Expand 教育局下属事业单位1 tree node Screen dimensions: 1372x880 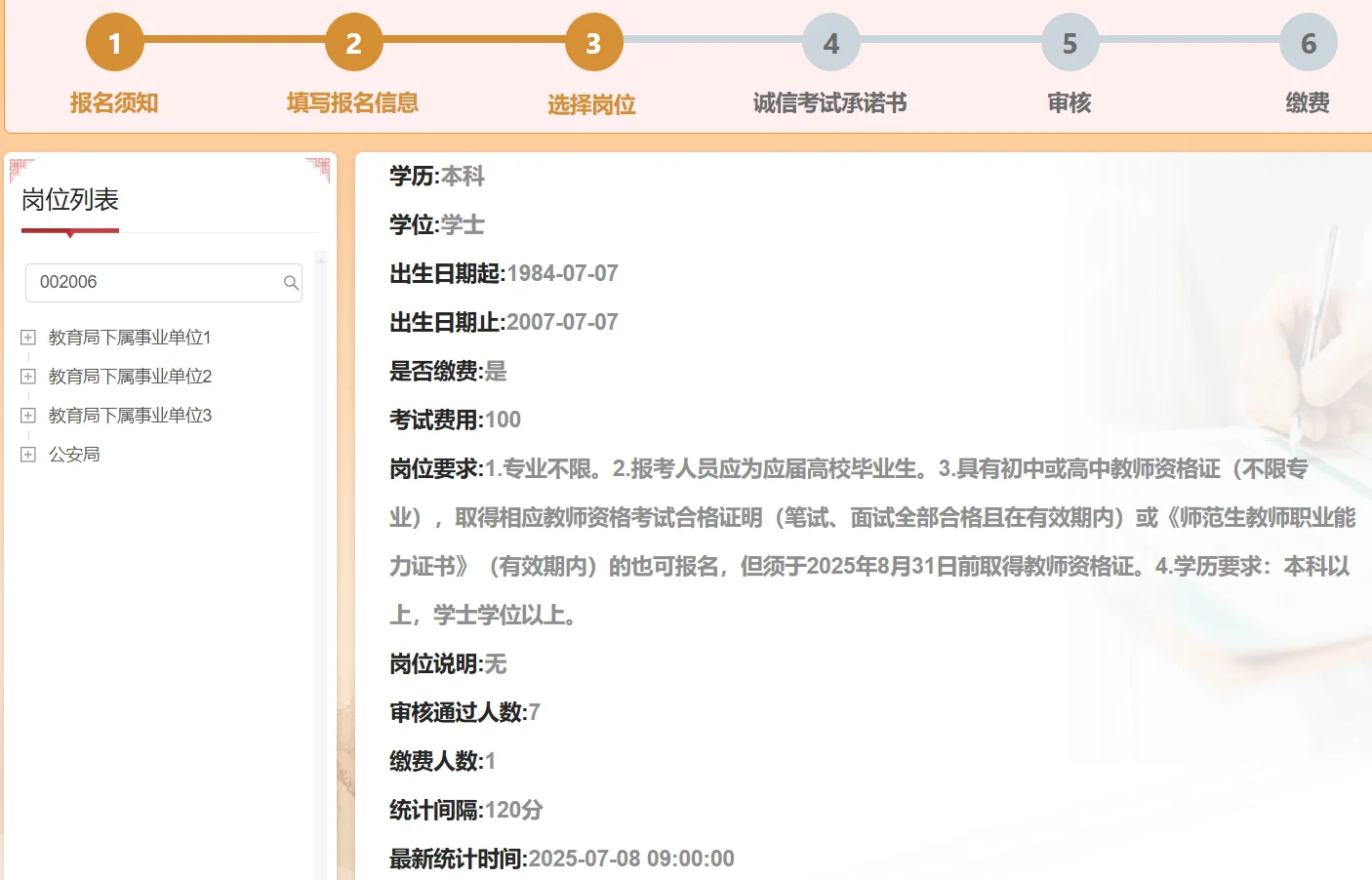pos(28,338)
